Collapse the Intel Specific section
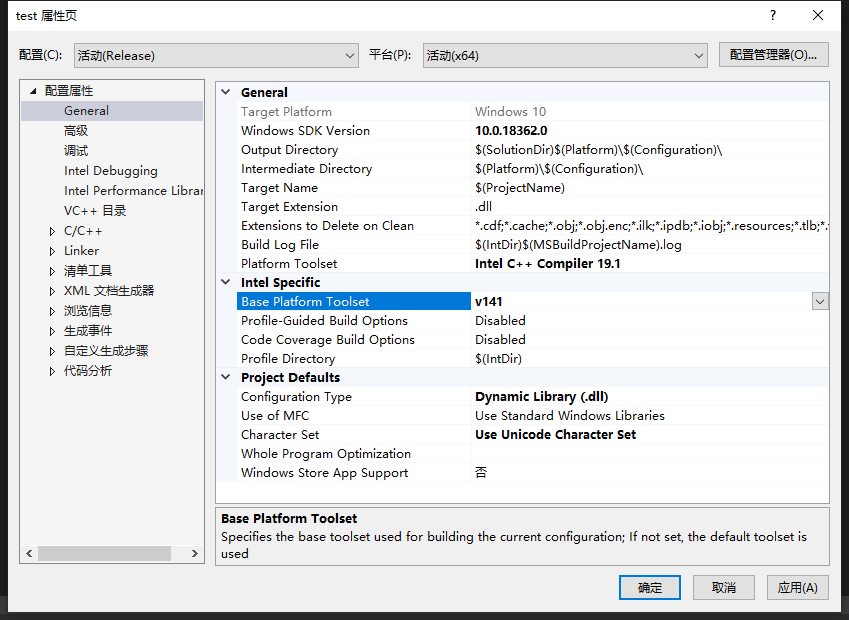849x620 pixels. [x=226, y=283]
